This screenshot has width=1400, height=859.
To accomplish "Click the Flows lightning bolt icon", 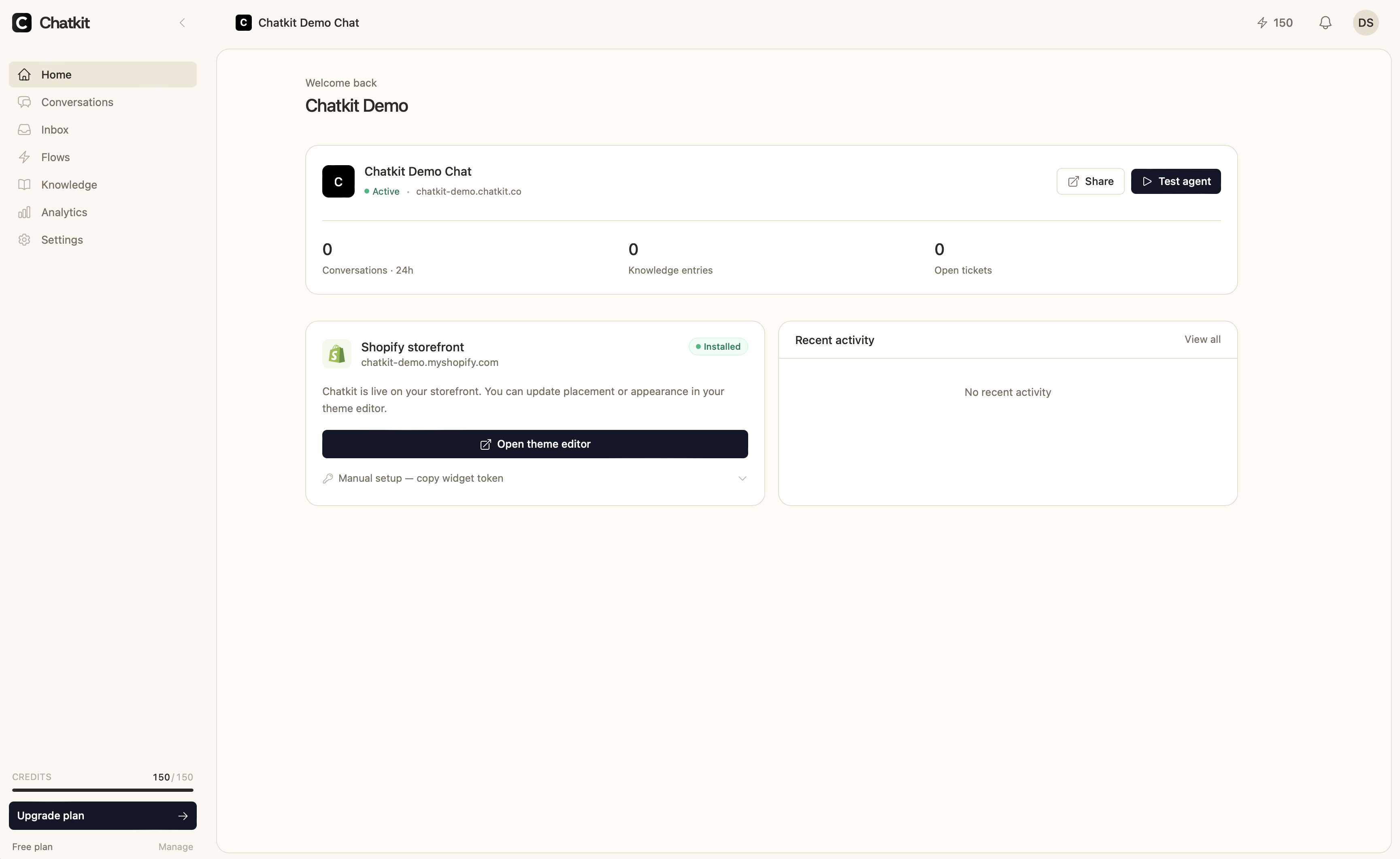I will coord(24,157).
